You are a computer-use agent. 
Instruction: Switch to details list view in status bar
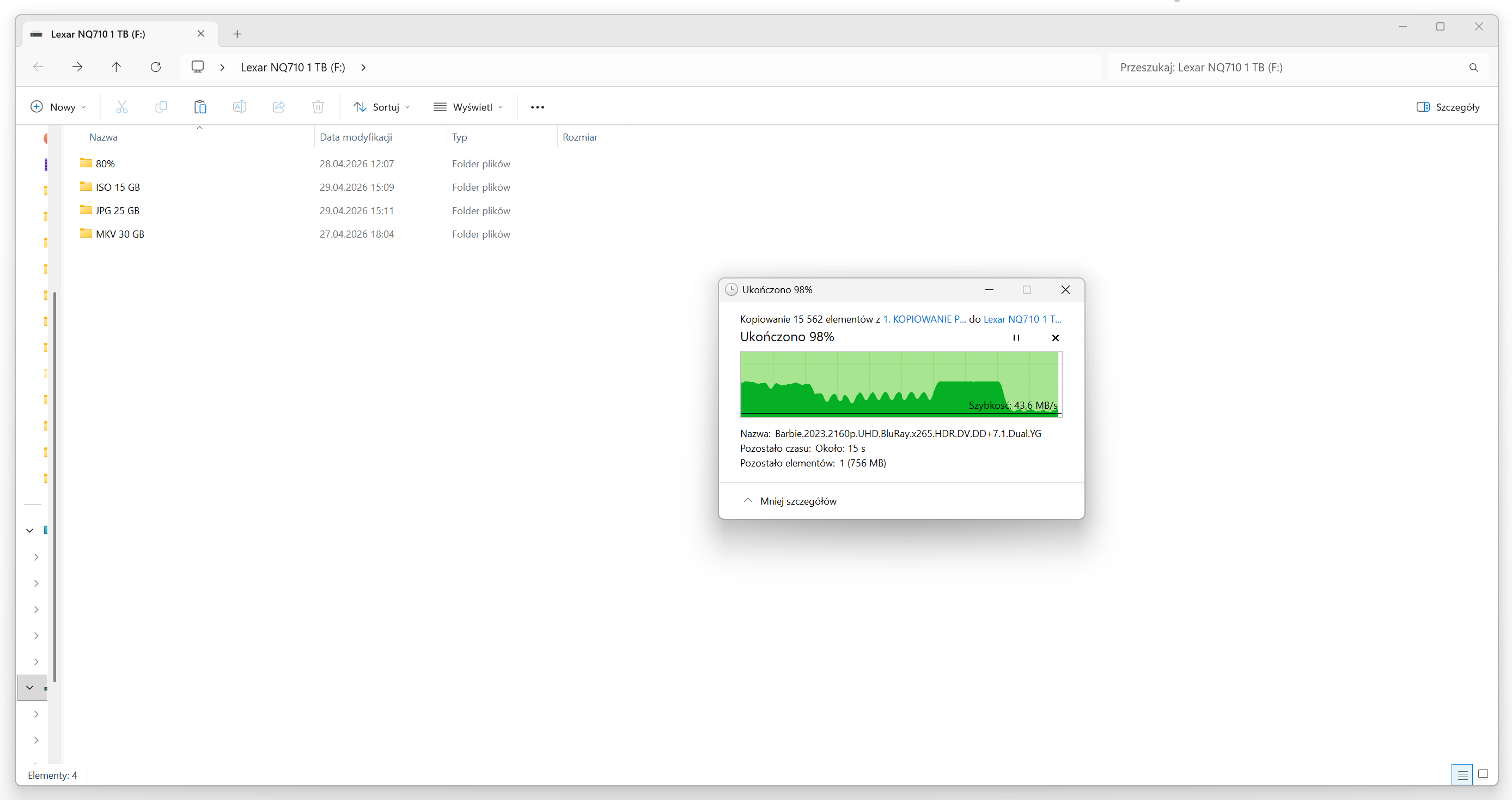(1462, 775)
